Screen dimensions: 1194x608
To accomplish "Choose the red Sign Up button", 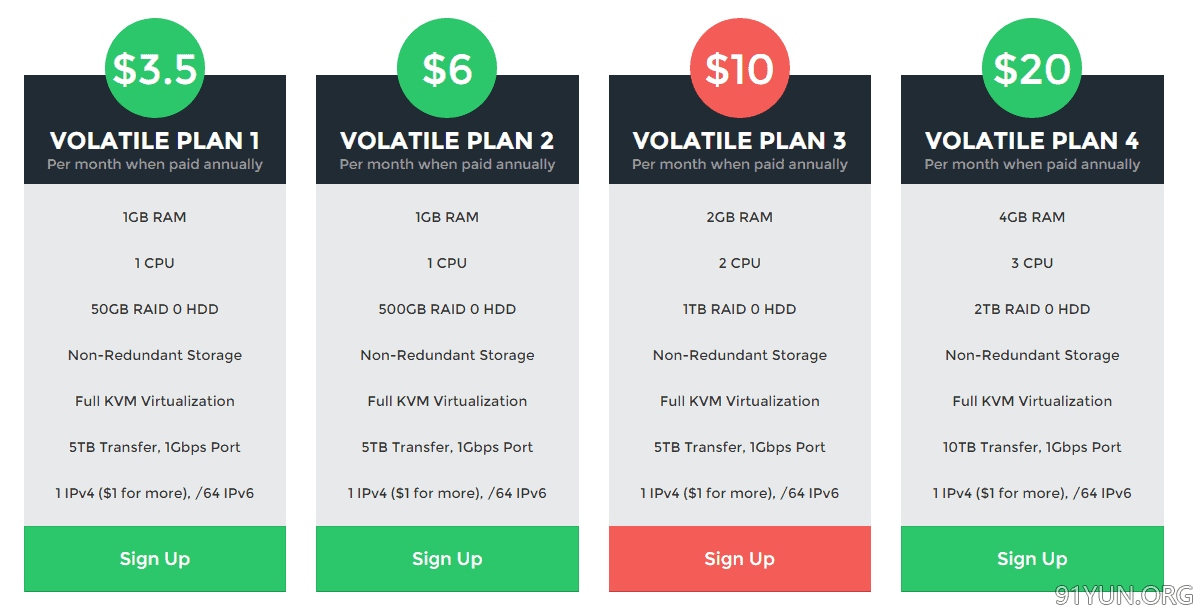I will [x=739, y=558].
